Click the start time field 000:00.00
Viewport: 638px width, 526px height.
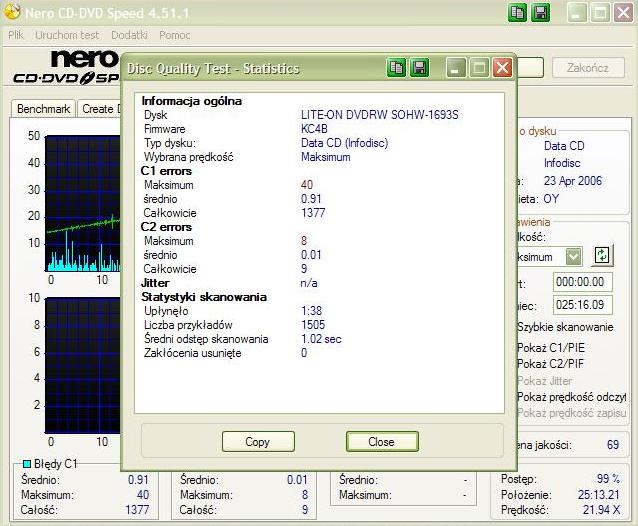(x=583, y=282)
